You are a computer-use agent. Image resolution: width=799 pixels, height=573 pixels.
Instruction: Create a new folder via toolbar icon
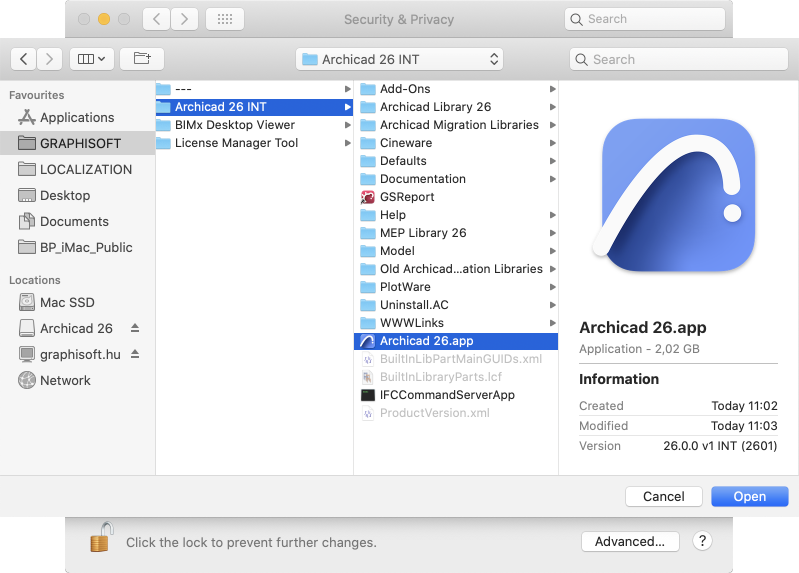point(142,59)
